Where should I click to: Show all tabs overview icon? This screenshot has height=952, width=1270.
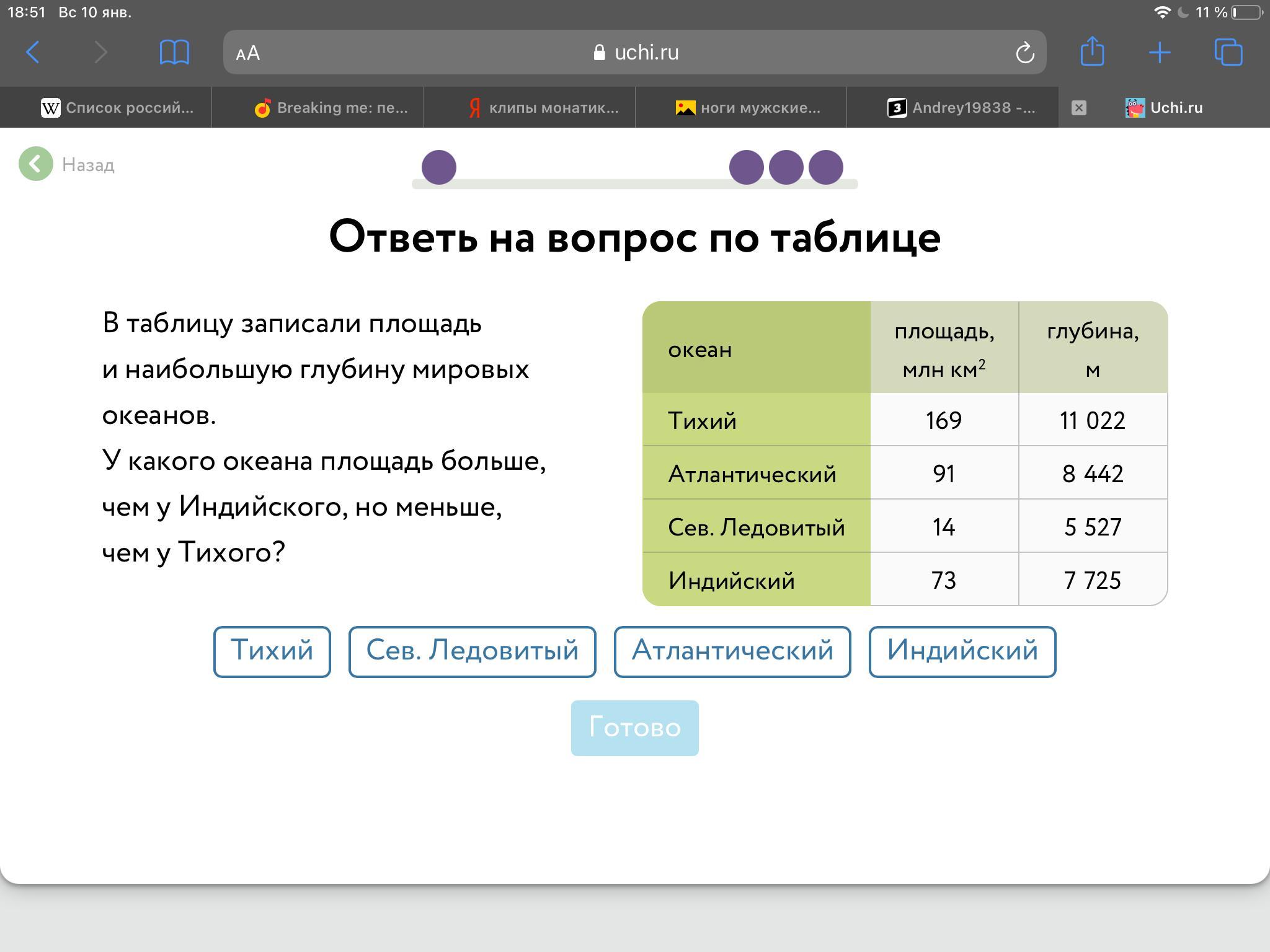click(x=1228, y=52)
